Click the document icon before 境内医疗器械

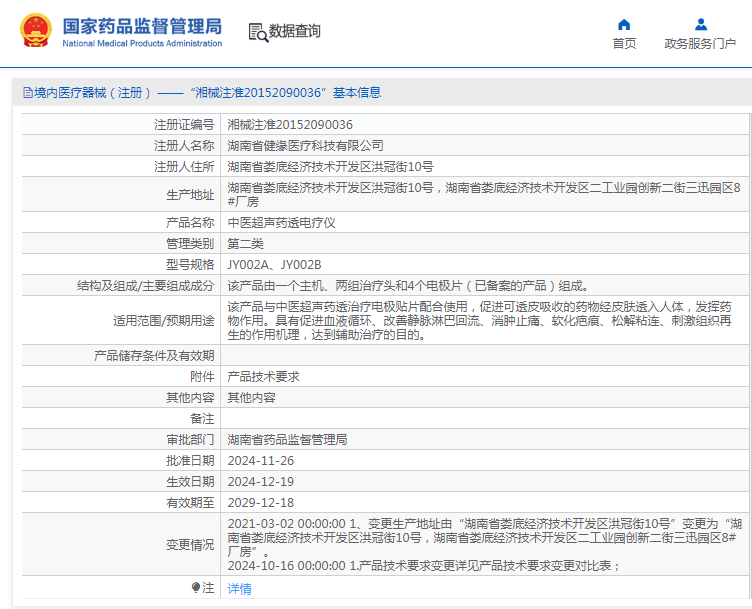tap(28, 93)
